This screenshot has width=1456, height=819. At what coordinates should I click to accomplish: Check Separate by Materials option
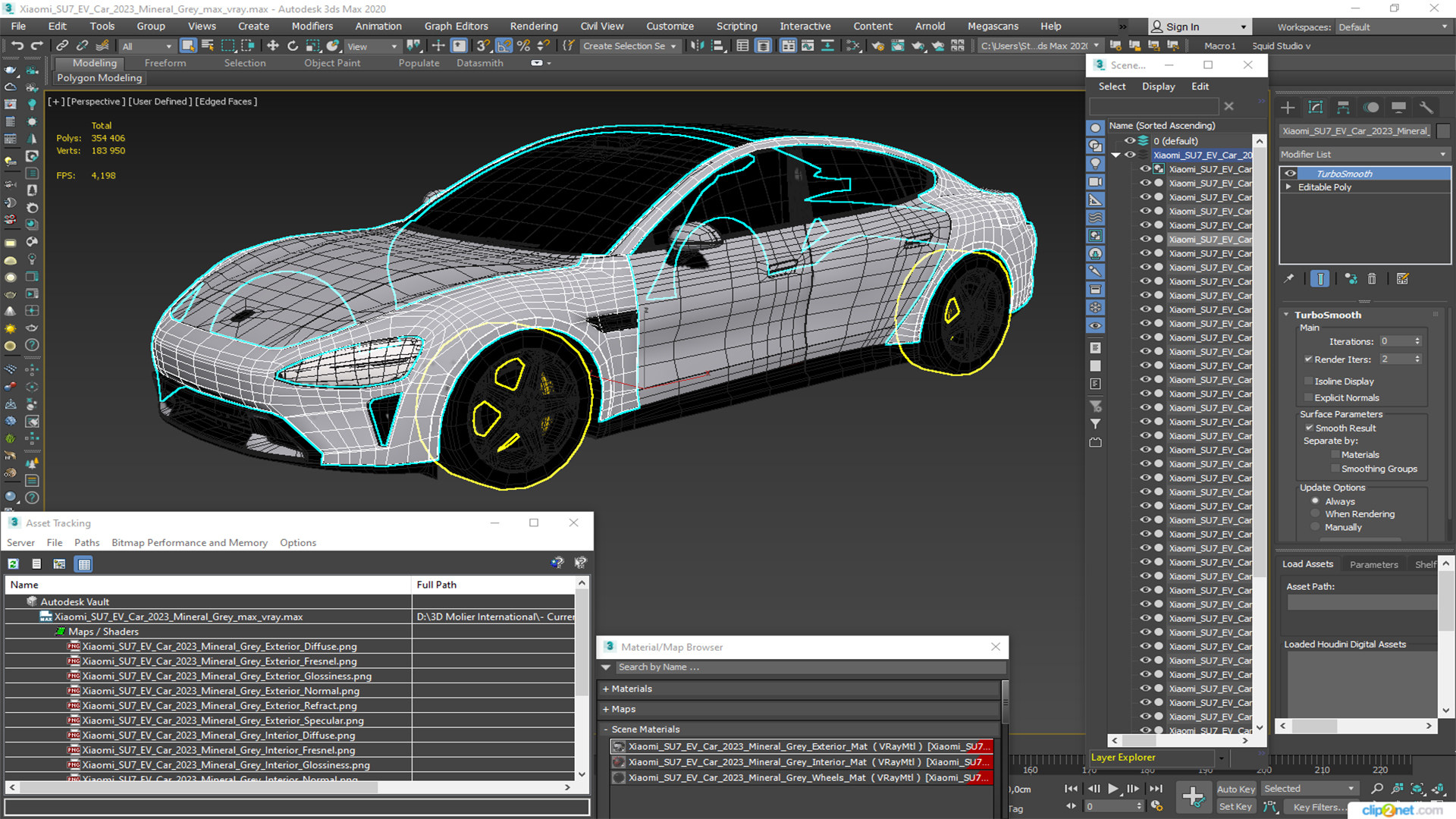coord(1335,455)
